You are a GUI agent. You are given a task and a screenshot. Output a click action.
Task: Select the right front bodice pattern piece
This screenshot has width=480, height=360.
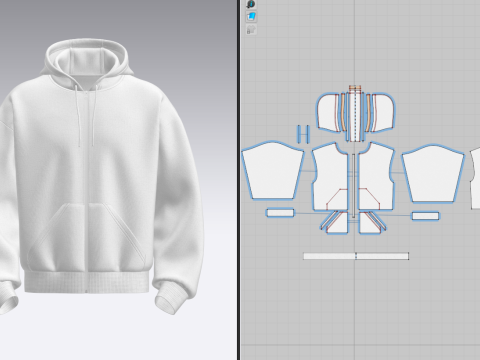[376, 178]
